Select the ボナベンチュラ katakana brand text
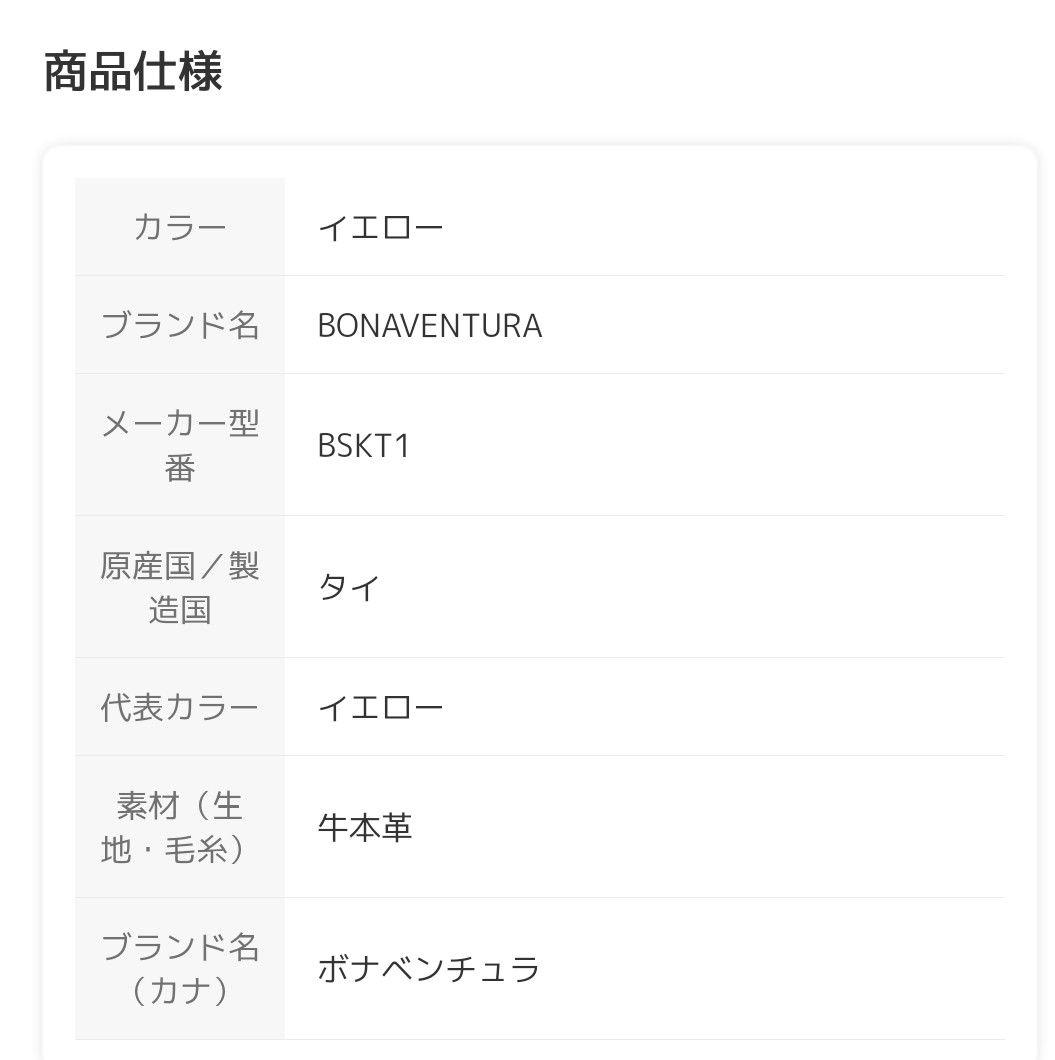The height and width of the screenshot is (1060, 1055). pos(428,969)
